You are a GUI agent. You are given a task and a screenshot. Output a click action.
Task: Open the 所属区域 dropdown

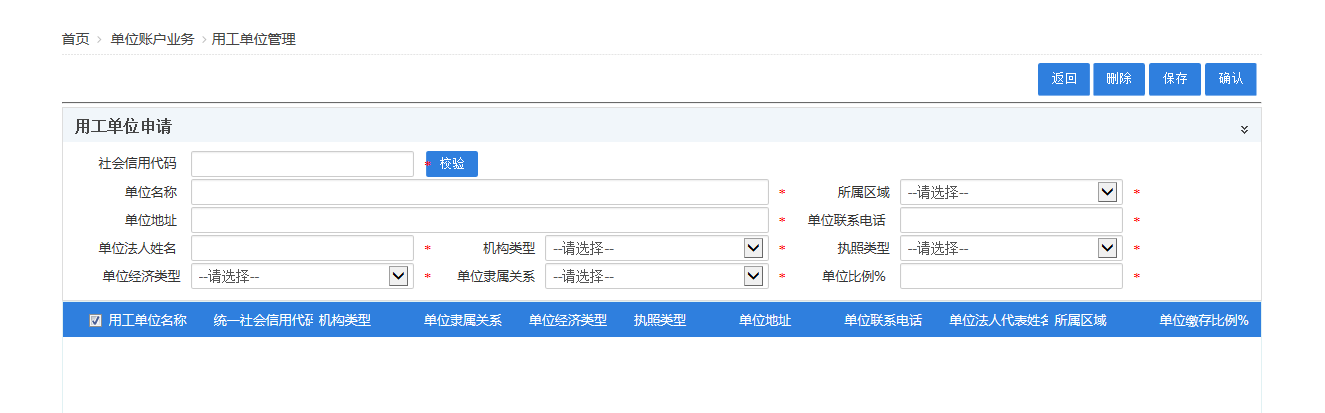[x=1011, y=192]
